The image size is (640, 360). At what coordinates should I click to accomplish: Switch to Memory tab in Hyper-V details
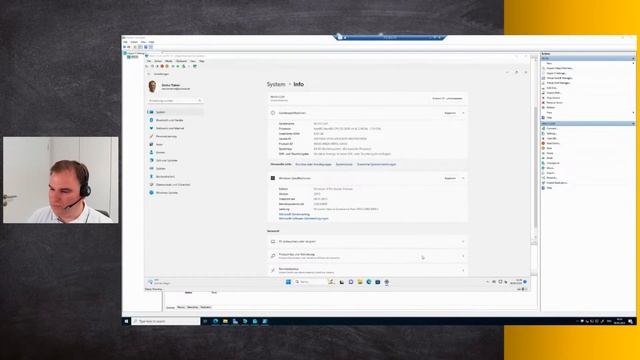[181, 307]
